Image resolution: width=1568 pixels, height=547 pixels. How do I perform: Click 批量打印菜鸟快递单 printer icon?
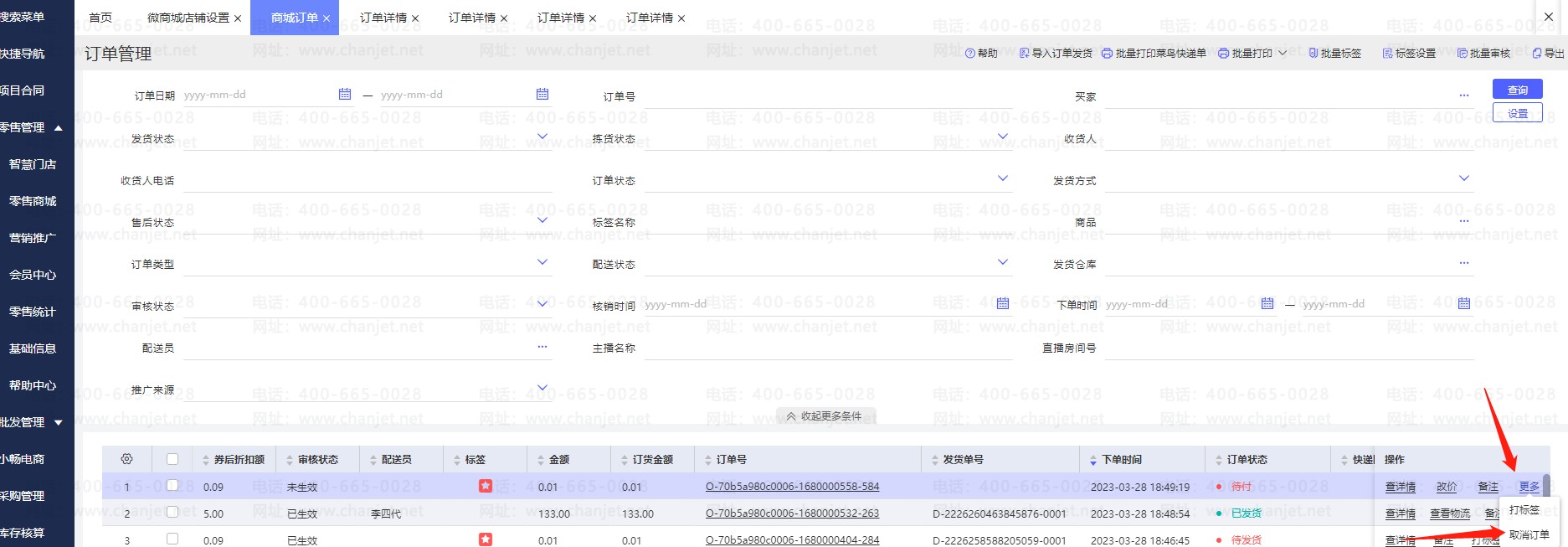coord(1107,54)
